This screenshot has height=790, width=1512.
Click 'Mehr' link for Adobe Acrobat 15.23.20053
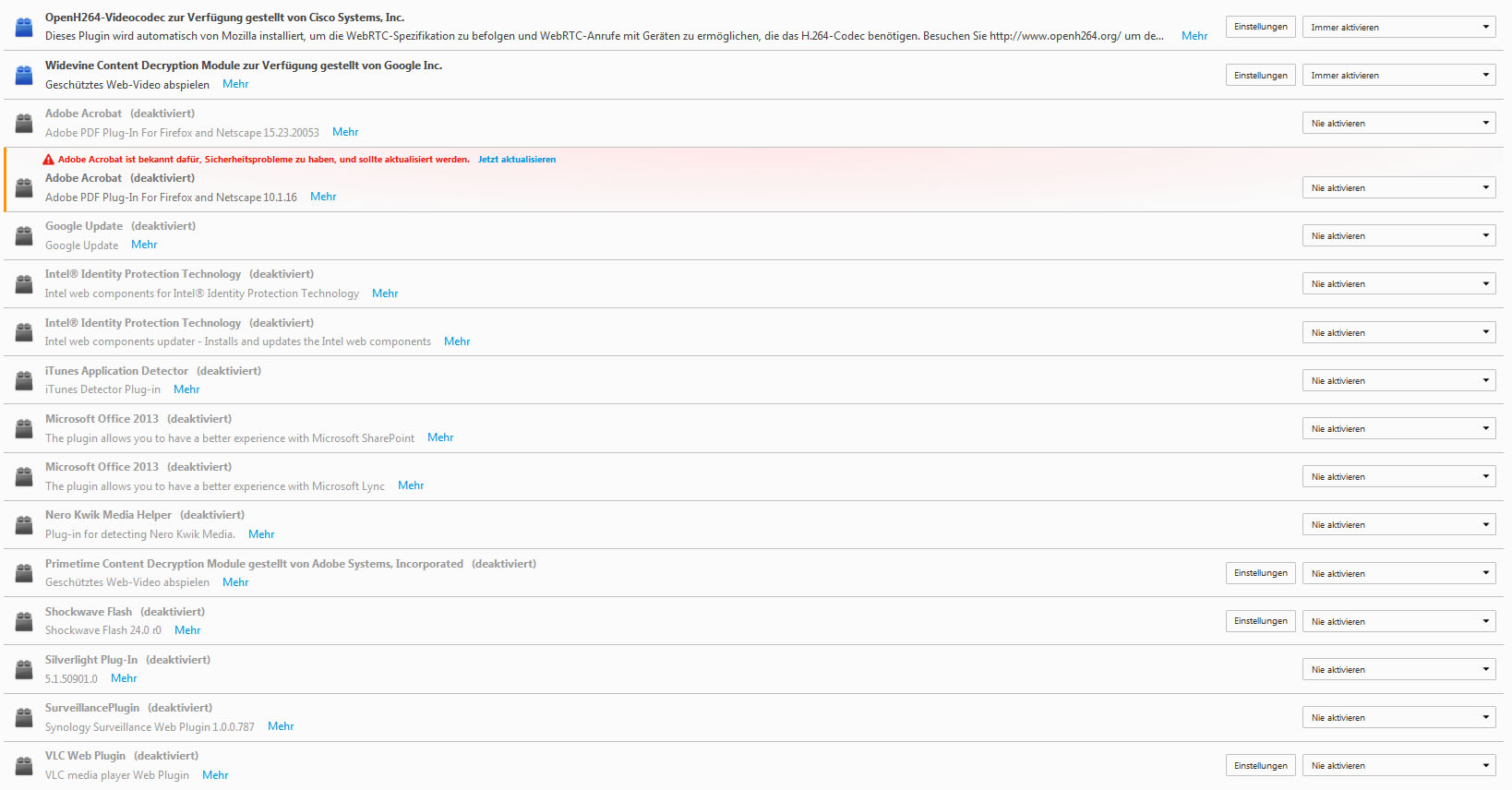pos(345,132)
